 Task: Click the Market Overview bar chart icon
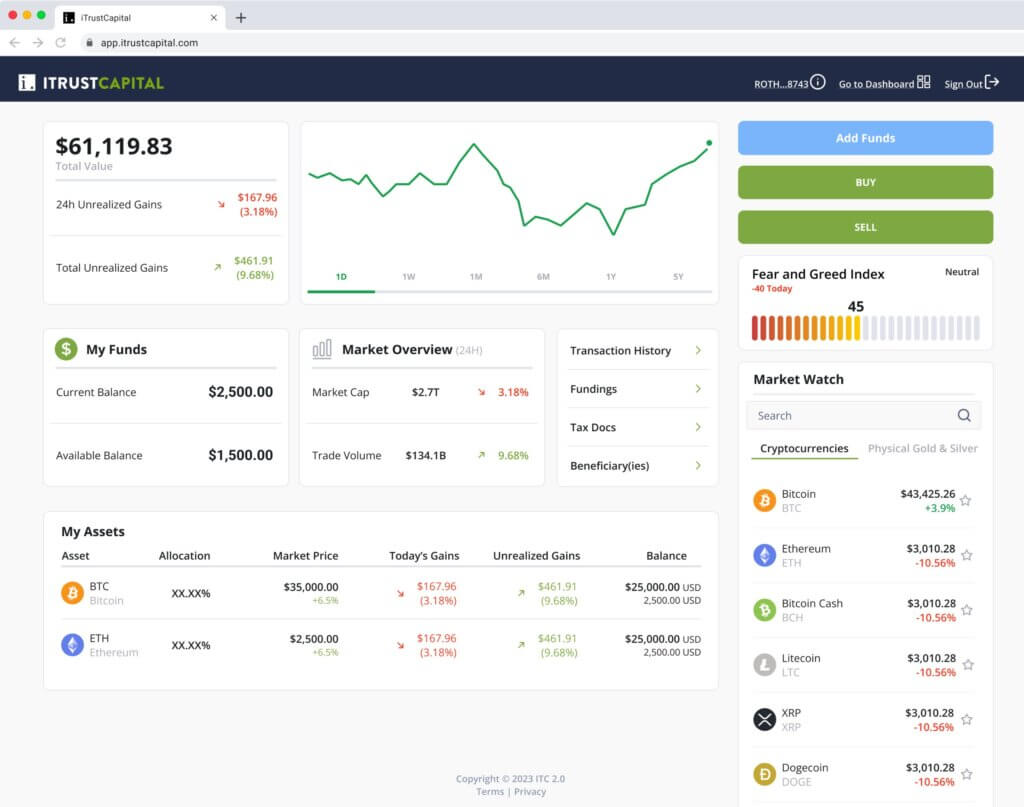click(322, 349)
